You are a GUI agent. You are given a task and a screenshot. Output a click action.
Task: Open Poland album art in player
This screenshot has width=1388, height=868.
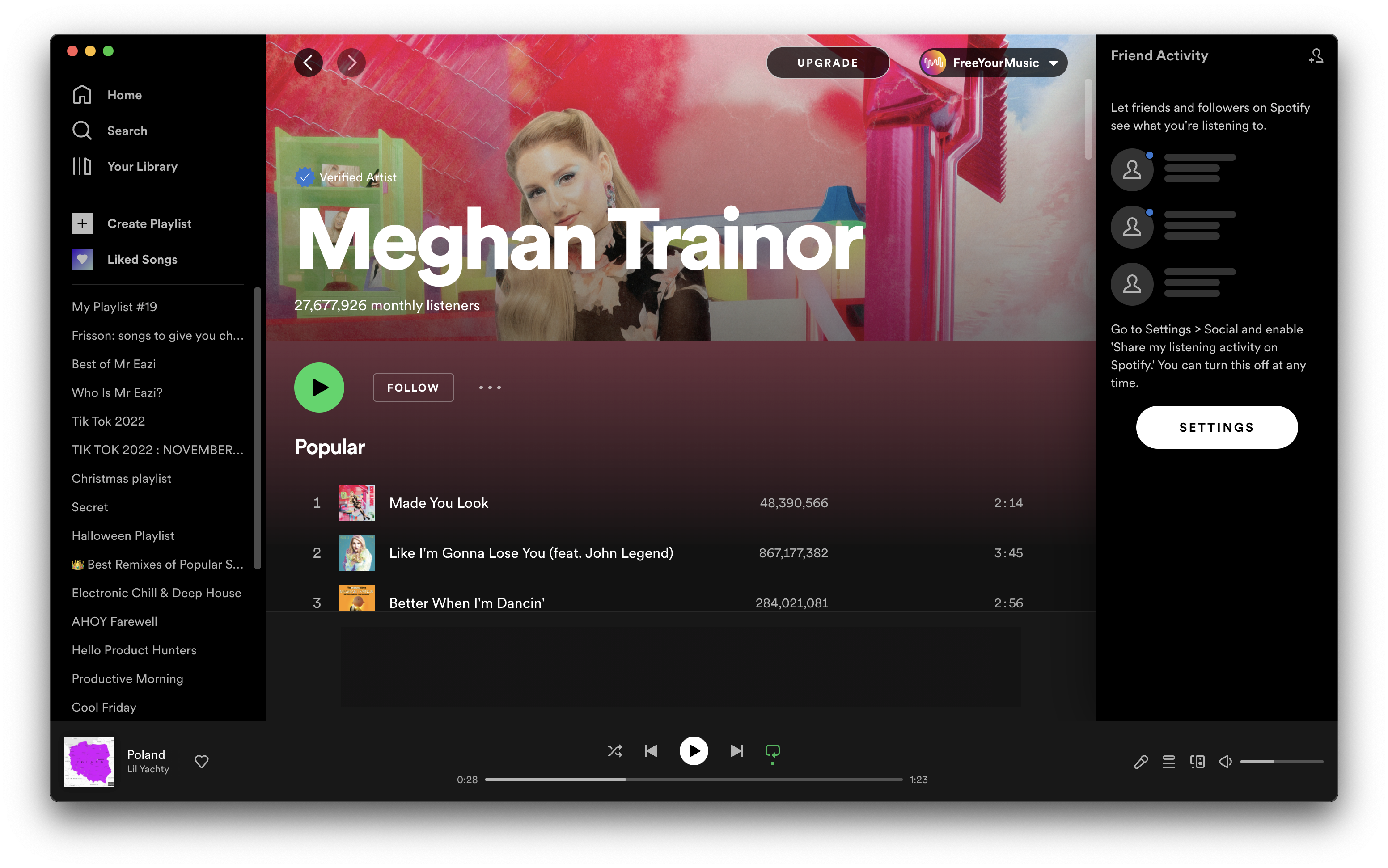pyautogui.click(x=89, y=761)
